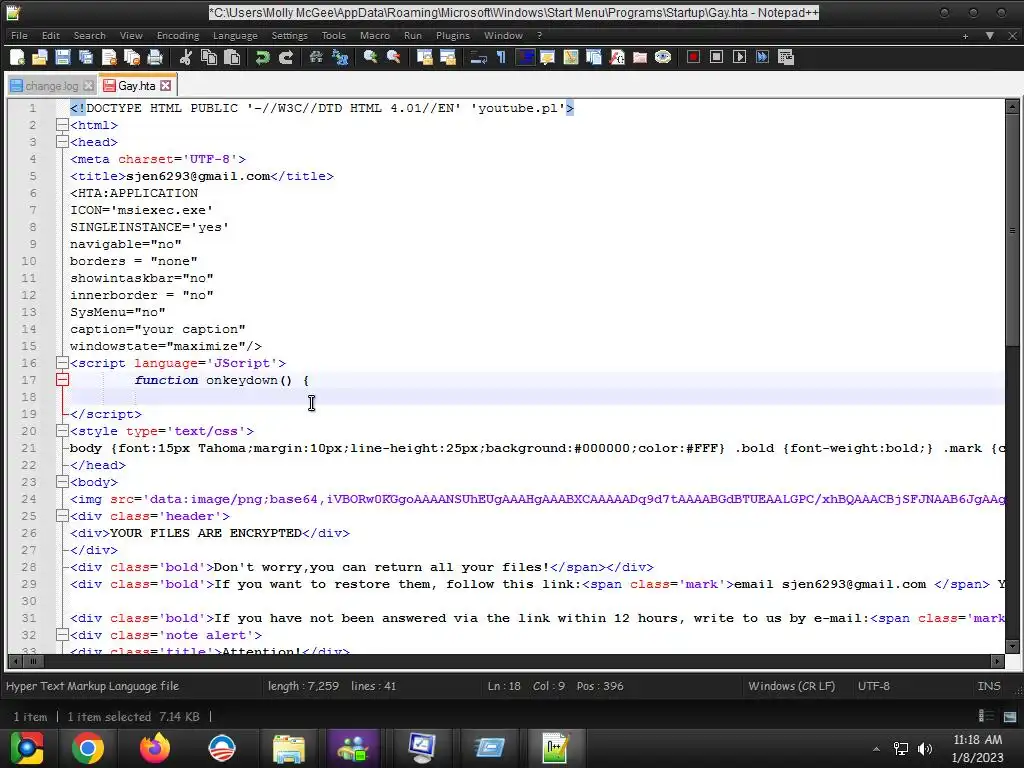Image resolution: width=1024 pixels, height=768 pixels.
Task: Switch to the change.log tab
Action: (x=52, y=86)
